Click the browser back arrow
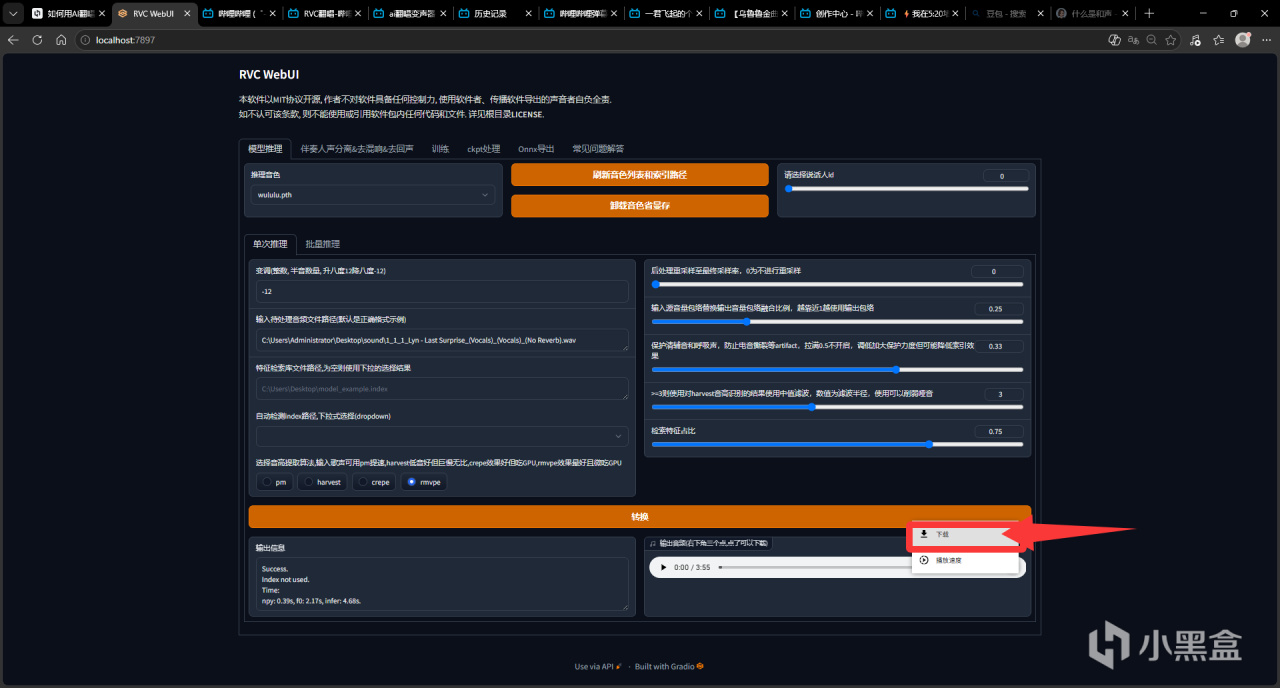Screen dimensions: 1280x688 (x=14, y=40)
